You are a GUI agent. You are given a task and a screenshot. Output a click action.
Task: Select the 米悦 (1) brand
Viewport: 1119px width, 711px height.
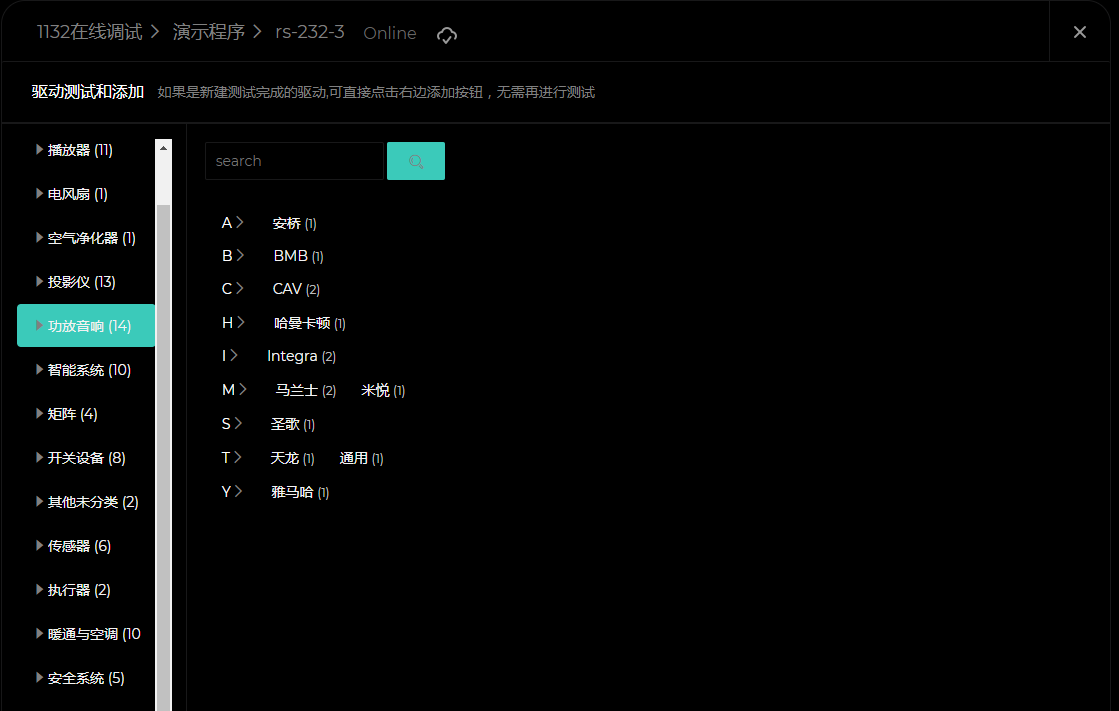pos(383,390)
